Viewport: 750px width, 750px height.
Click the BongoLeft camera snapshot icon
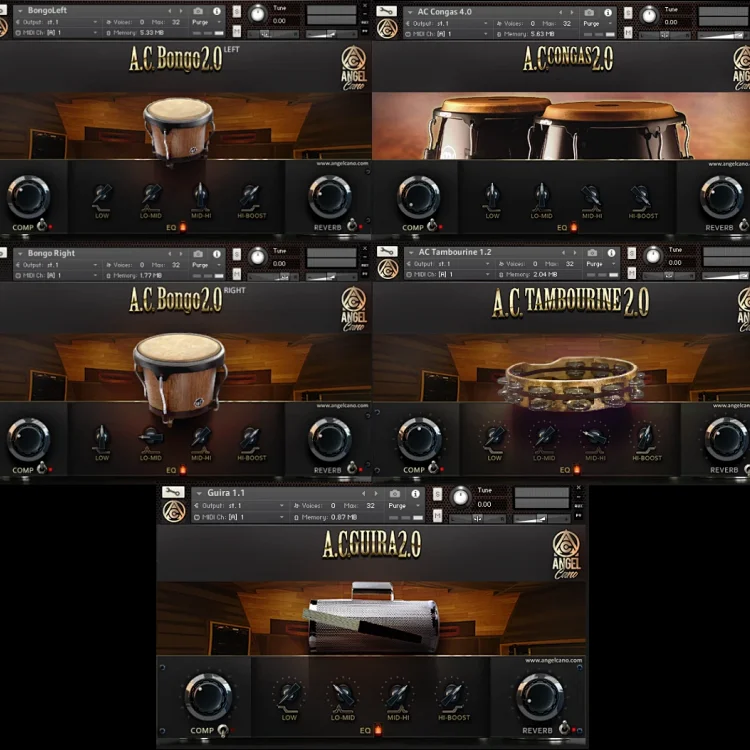(x=198, y=11)
